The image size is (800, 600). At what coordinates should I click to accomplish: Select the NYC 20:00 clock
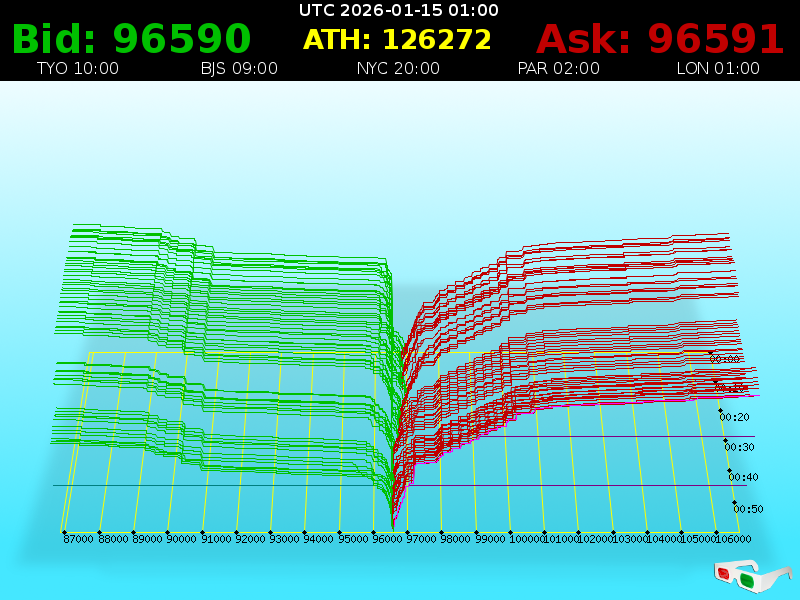coord(398,69)
